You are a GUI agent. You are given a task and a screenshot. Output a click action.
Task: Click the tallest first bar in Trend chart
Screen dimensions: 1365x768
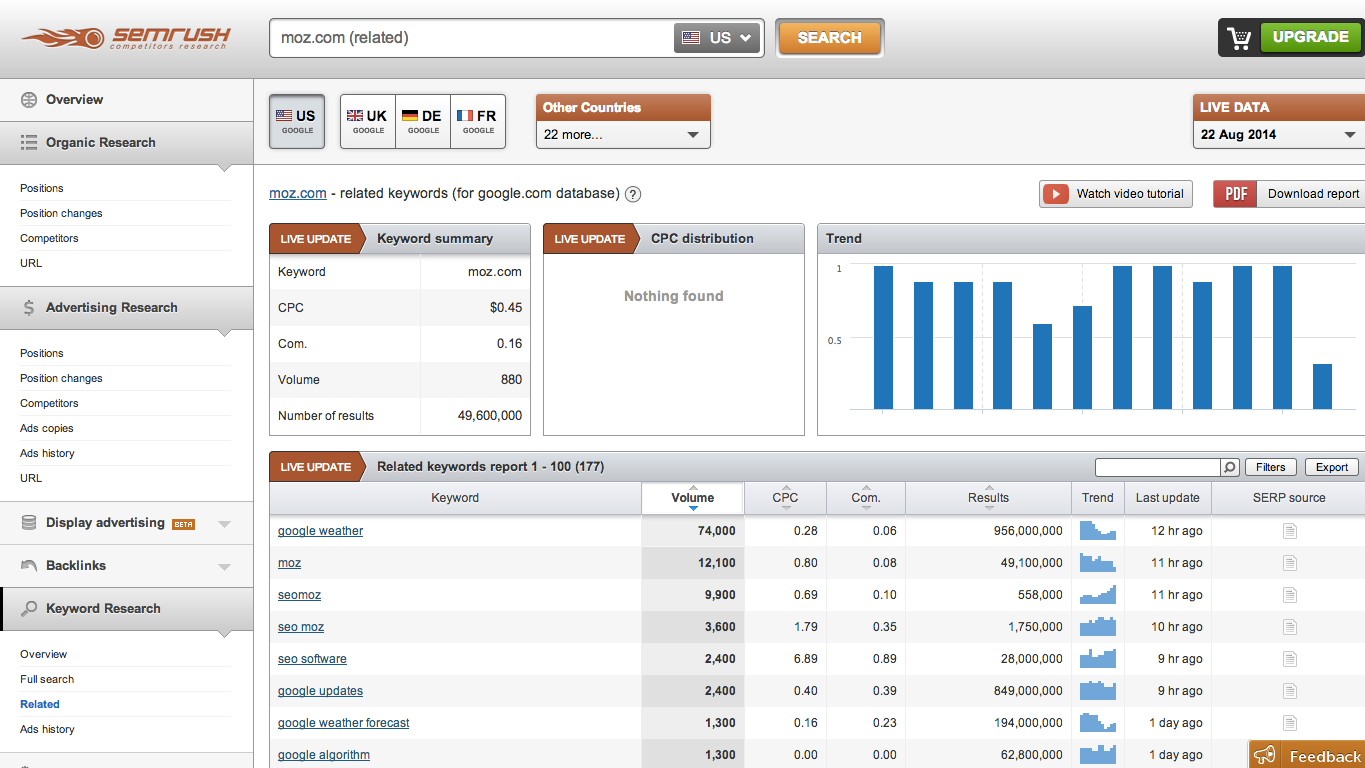(883, 337)
